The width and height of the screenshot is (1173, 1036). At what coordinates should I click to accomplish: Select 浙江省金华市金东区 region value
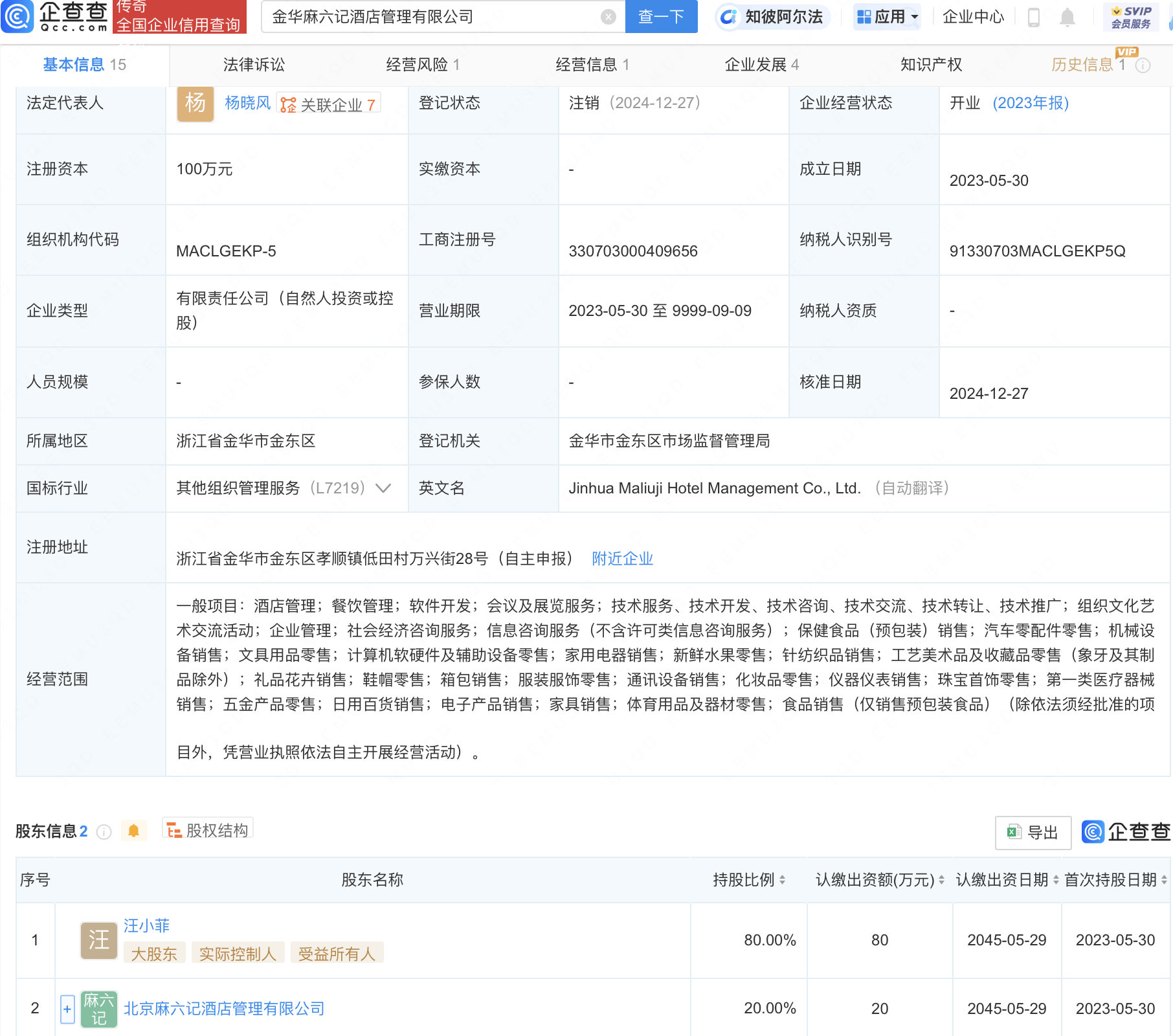click(x=245, y=441)
